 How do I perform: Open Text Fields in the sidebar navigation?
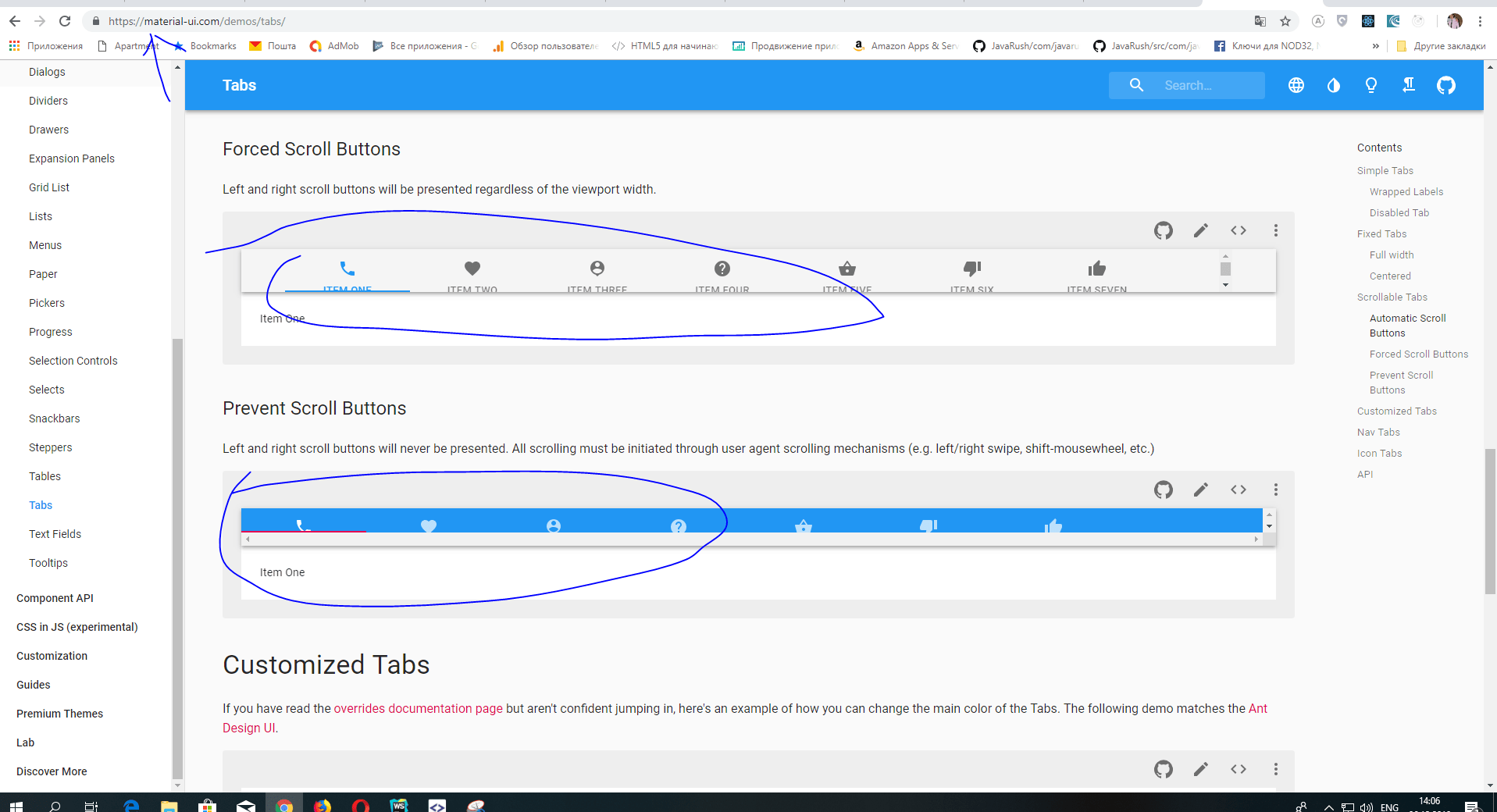click(x=55, y=534)
